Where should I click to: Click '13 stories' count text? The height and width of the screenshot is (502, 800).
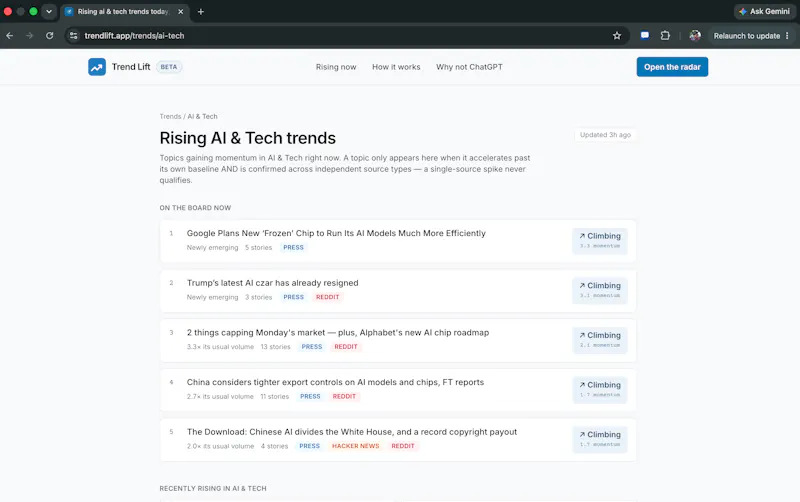pyautogui.click(x=276, y=347)
